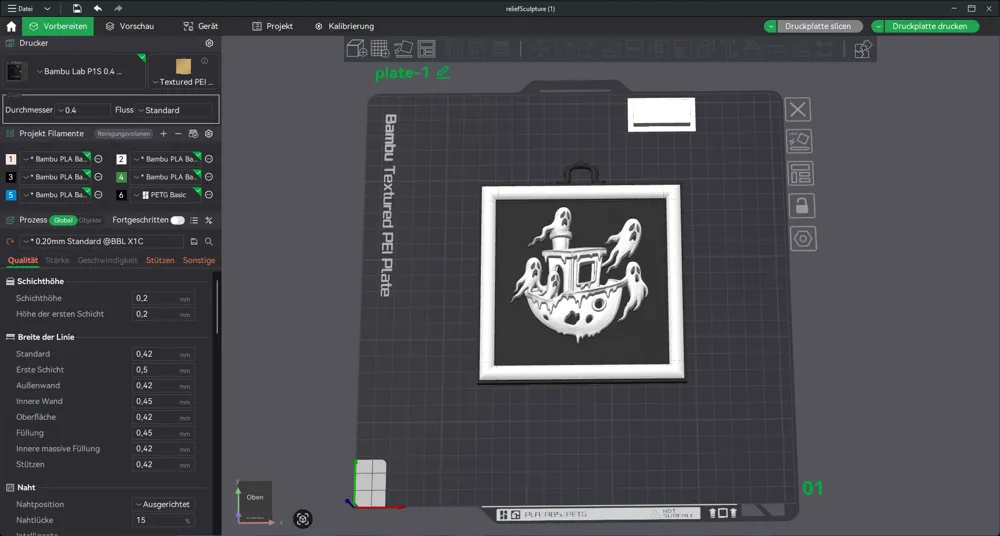Open Bambu Lab P1S printer dropdown

[75, 71]
